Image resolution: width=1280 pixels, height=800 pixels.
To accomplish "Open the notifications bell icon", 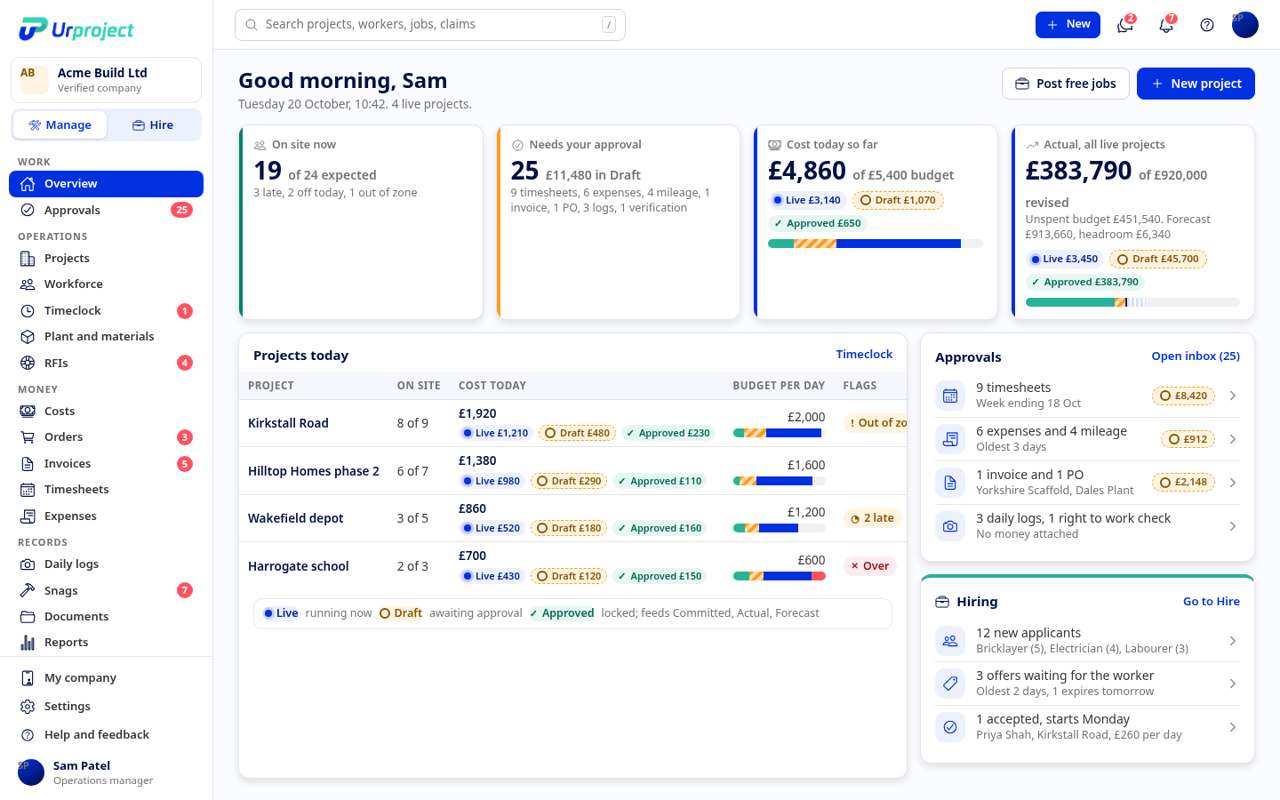I will click(x=1166, y=25).
